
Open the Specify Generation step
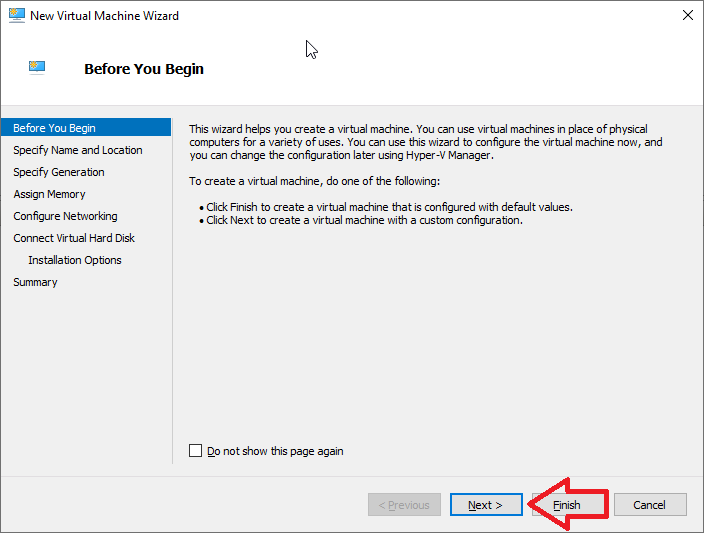[x=59, y=172]
